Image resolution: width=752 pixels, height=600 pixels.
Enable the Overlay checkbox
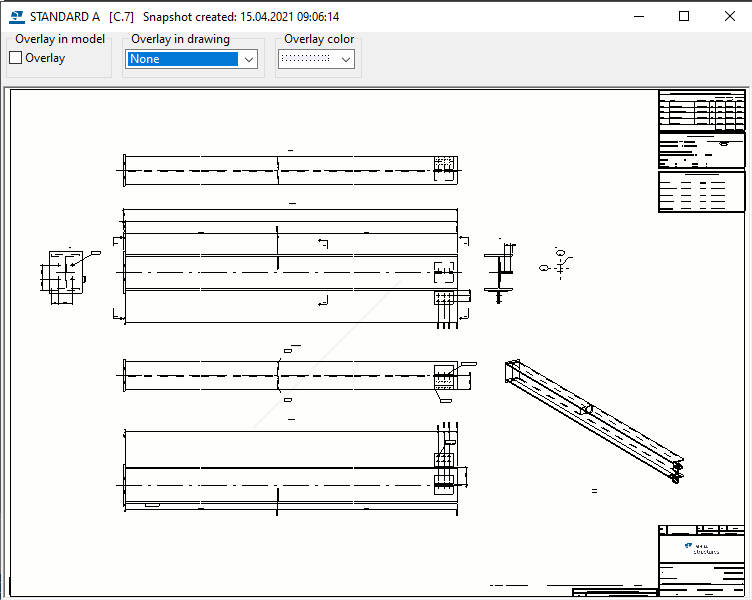[16, 58]
